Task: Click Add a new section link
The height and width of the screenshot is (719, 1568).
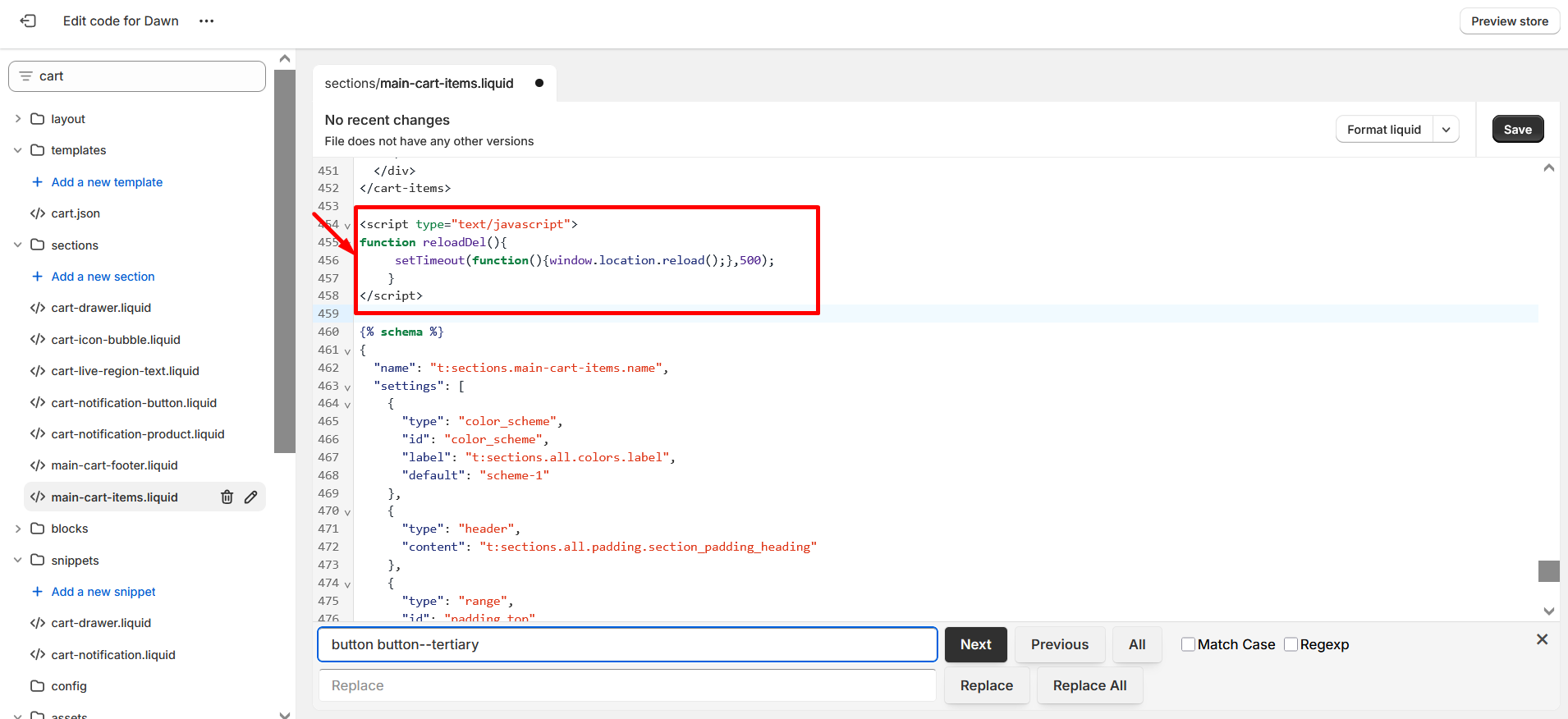Action: 103,277
